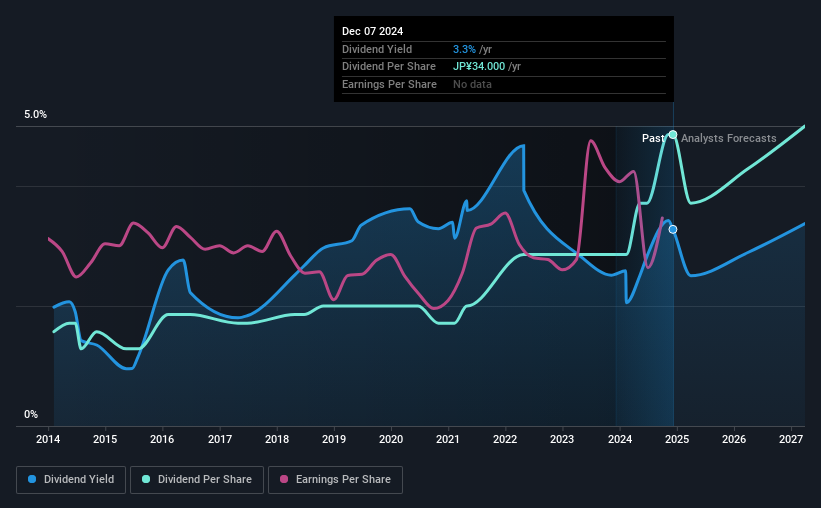
Task: Click the Analysts Forecasts label
Action: [728, 138]
